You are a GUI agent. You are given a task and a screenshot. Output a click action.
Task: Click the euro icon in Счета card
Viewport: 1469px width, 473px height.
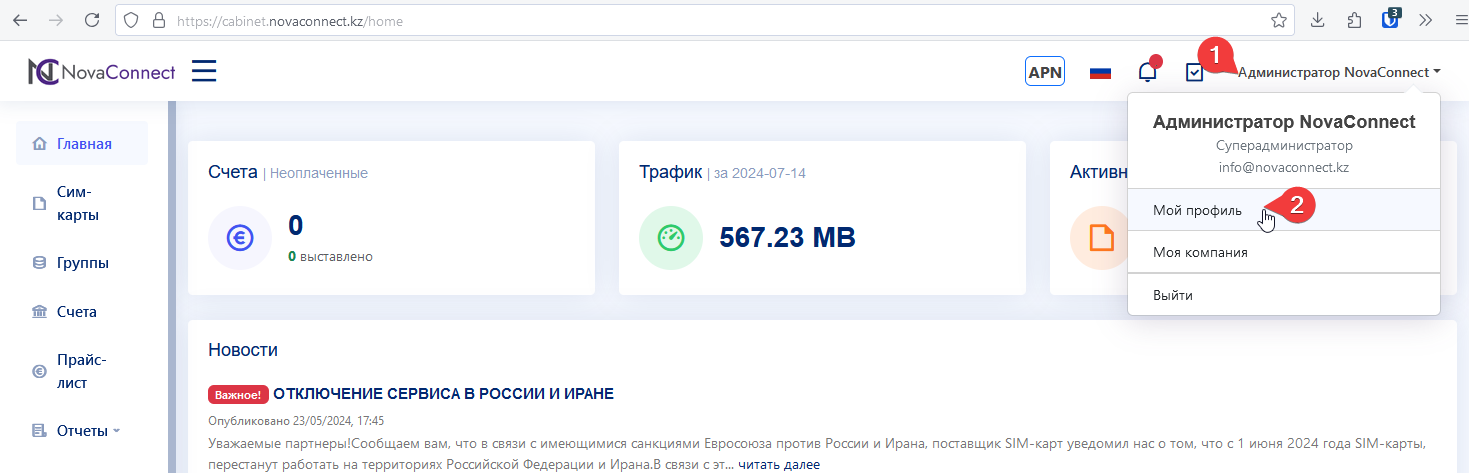point(239,238)
